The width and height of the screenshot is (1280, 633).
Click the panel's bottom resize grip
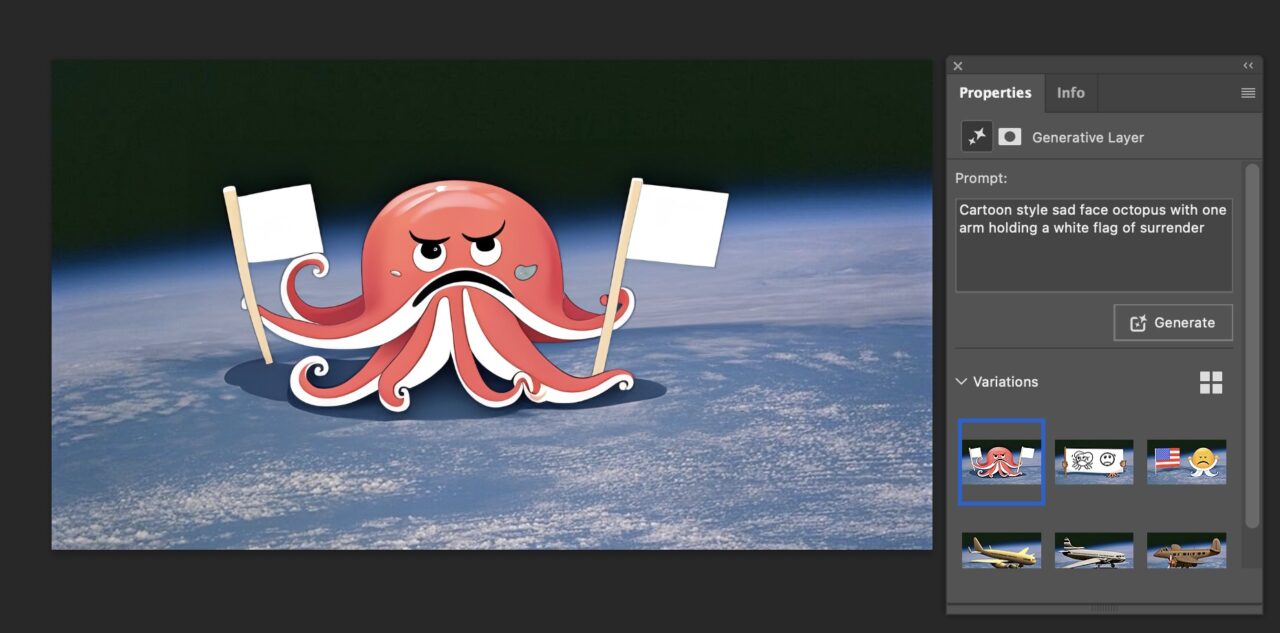(x=1104, y=608)
